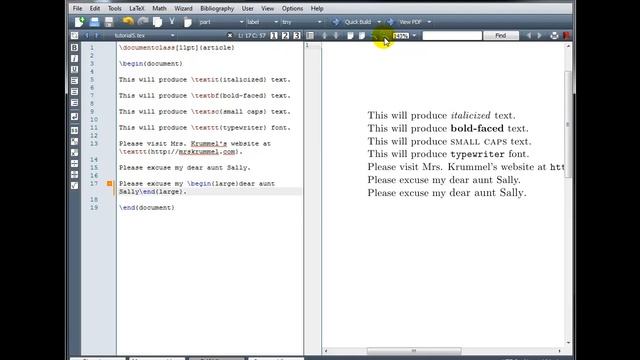Run Quick Build blue arrow

pos(336,22)
